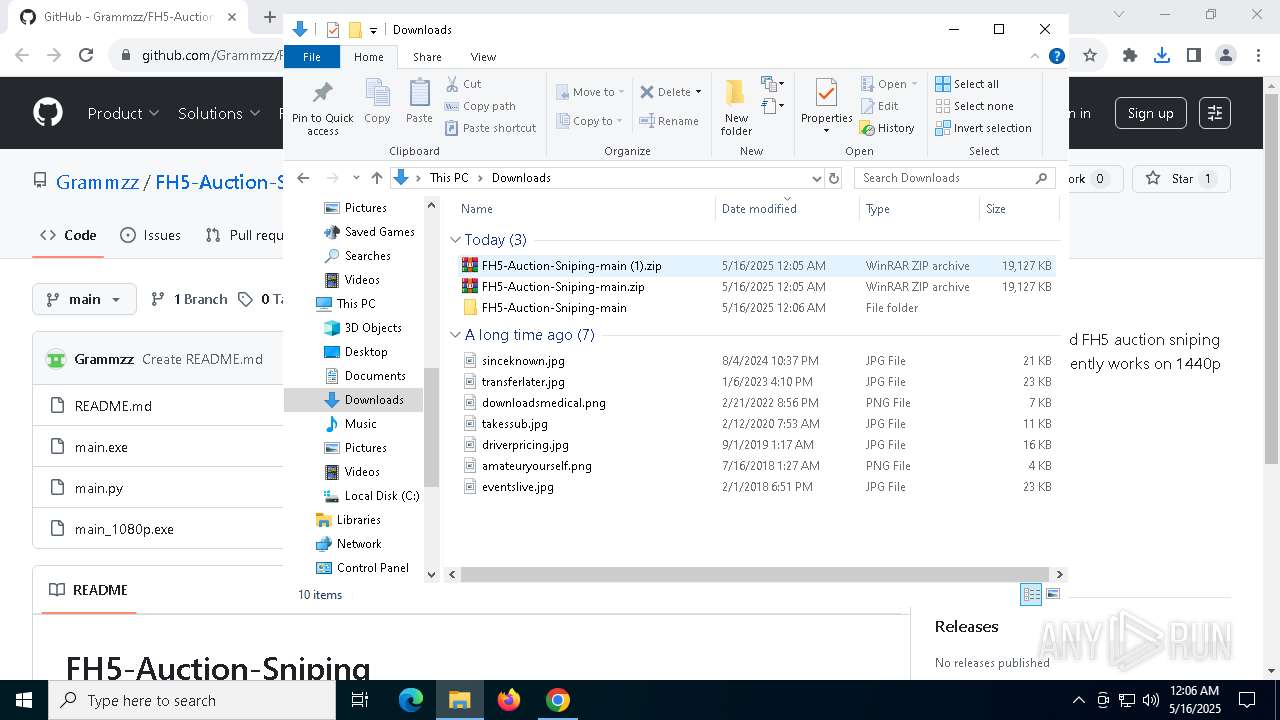The height and width of the screenshot is (720, 1280).
Task: Click quick access toolbar New folder icon
Action: point(355,30)
